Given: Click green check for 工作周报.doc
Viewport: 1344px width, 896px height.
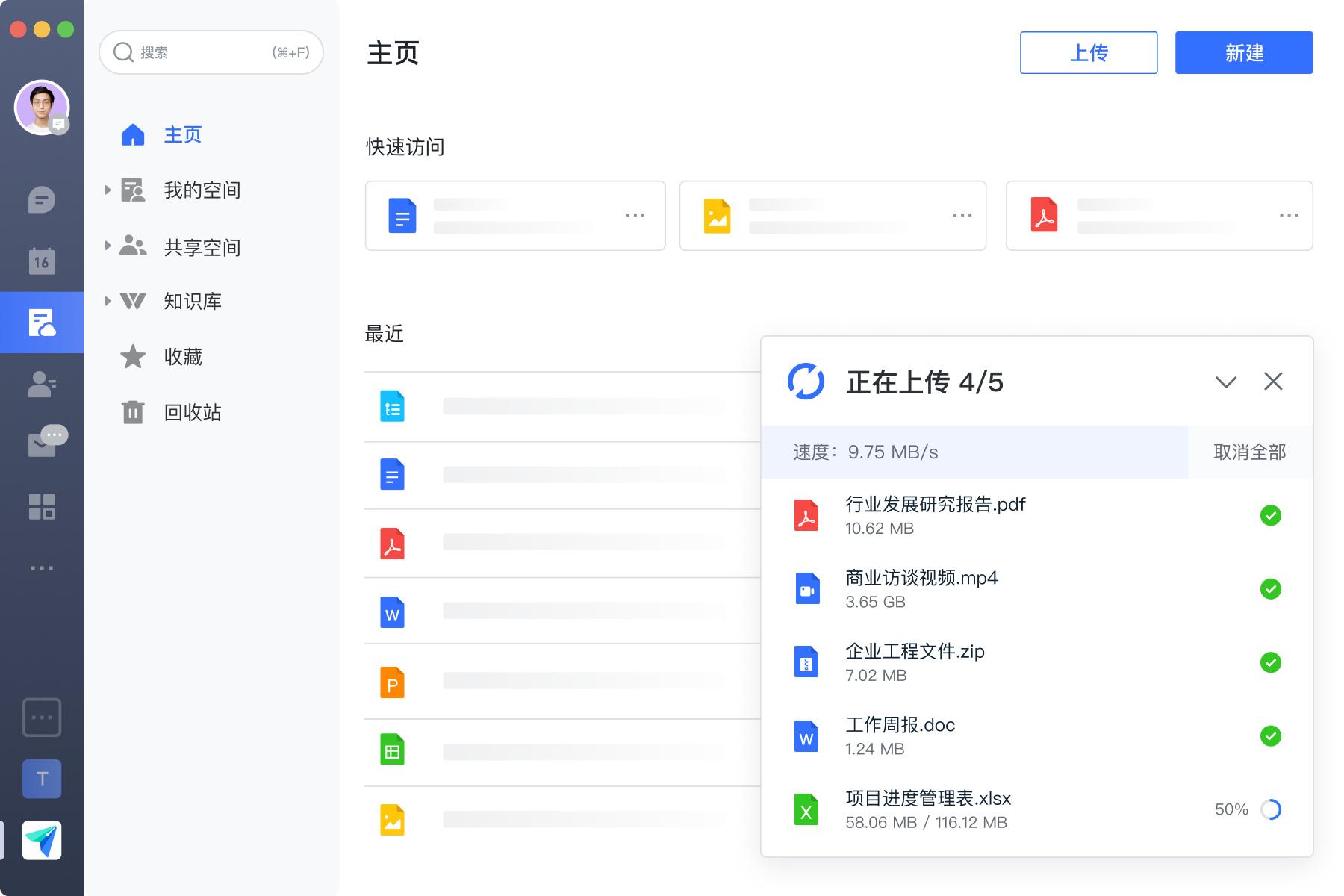Looking at the screenshot, I should tap(1271, 736).
